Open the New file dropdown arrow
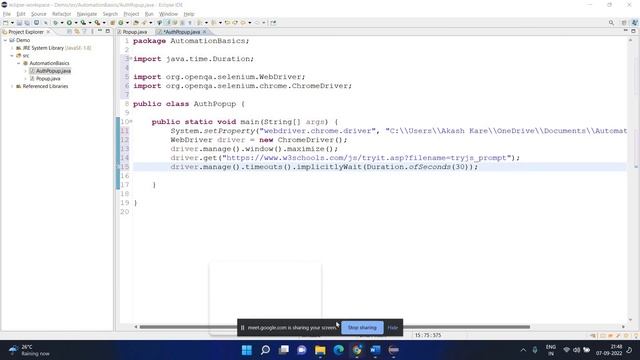 (x=12, y=23)
